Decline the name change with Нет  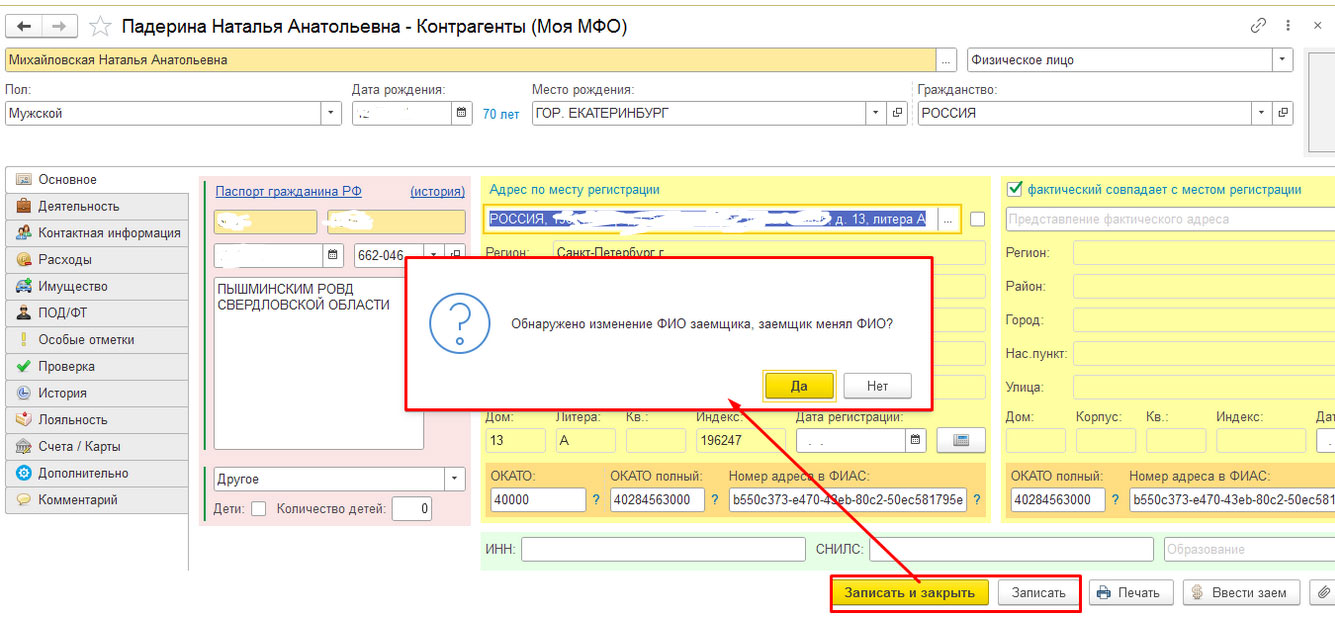coord(877,386)
